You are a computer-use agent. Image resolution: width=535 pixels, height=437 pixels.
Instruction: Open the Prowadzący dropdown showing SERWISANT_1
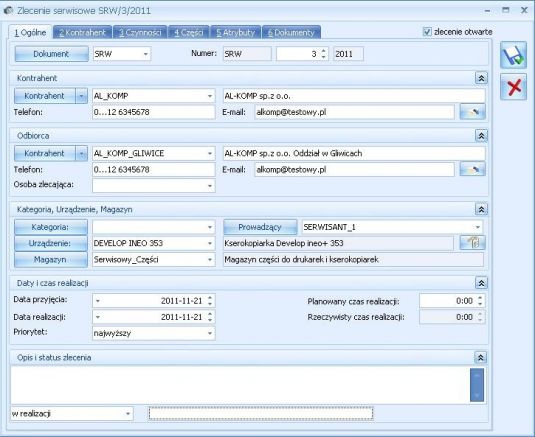tap(477, 227)
